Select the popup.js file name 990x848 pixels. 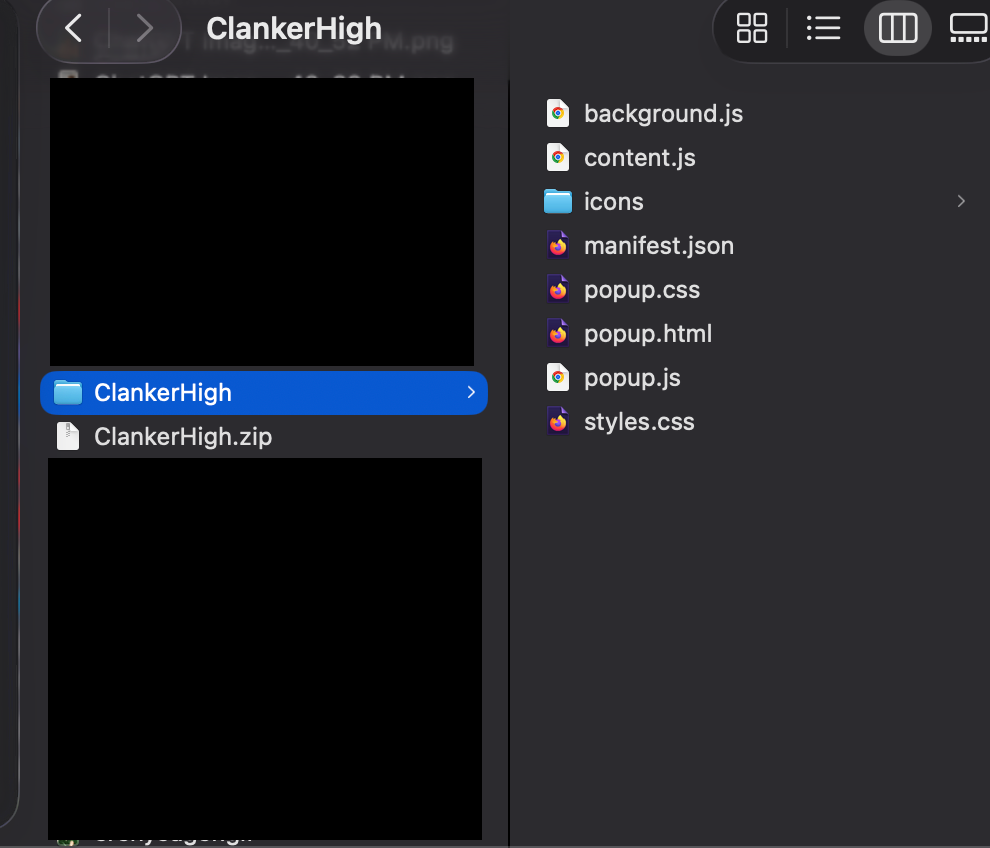coord(632,378)
